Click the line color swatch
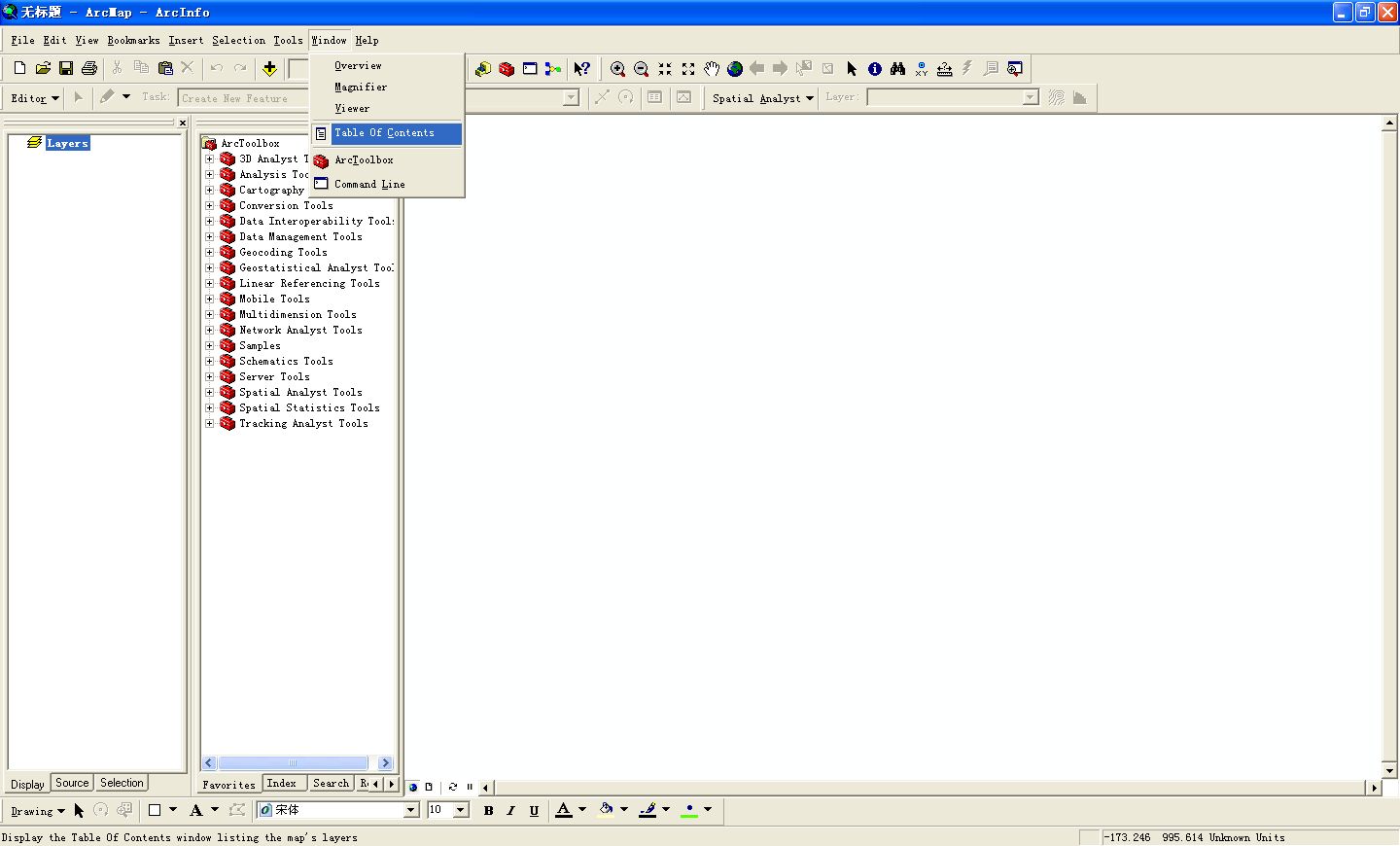 (647, 810)
